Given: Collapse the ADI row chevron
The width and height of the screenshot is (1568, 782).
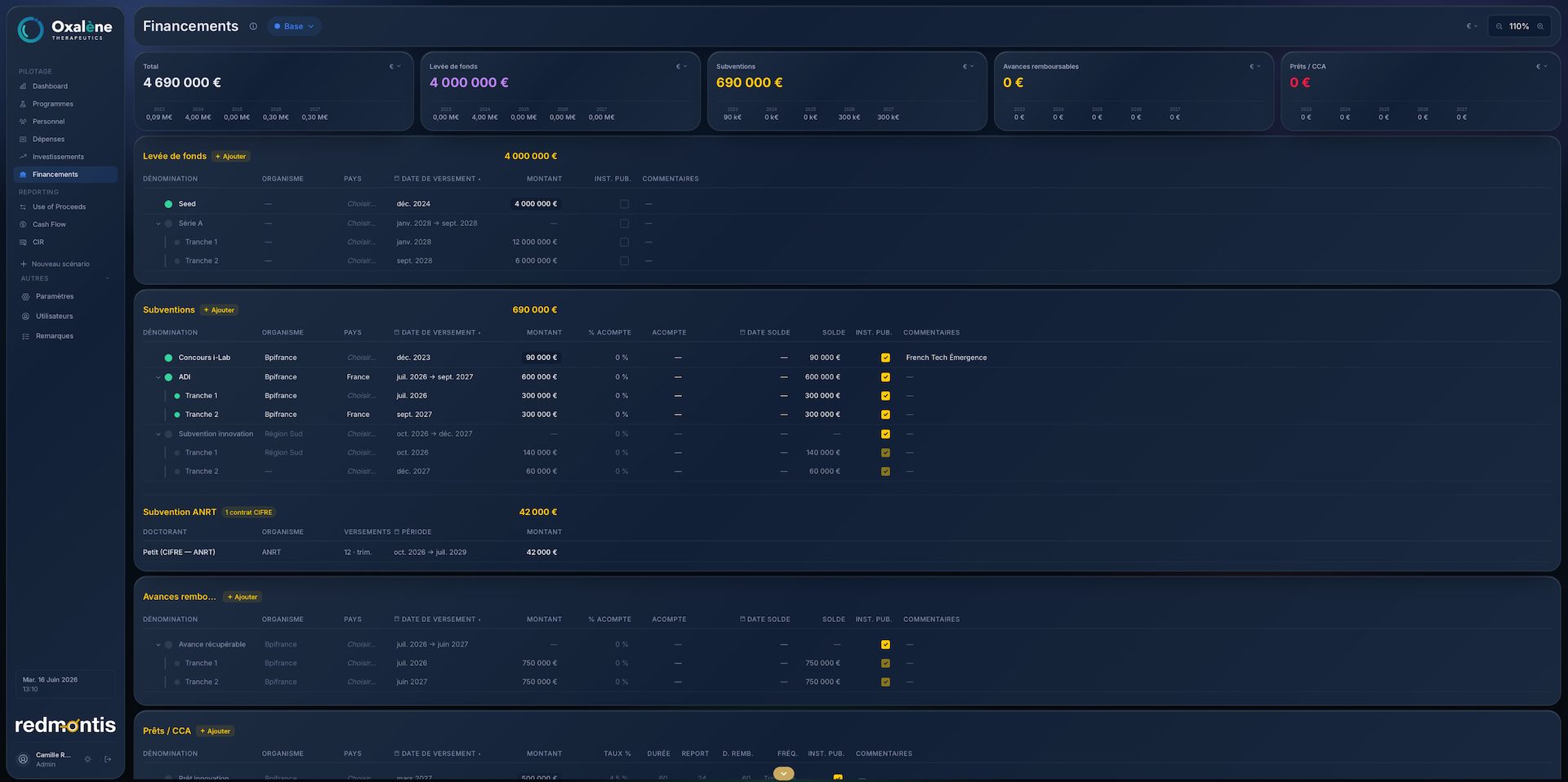Looking at the screenshot, I should (x=158, y=377).
